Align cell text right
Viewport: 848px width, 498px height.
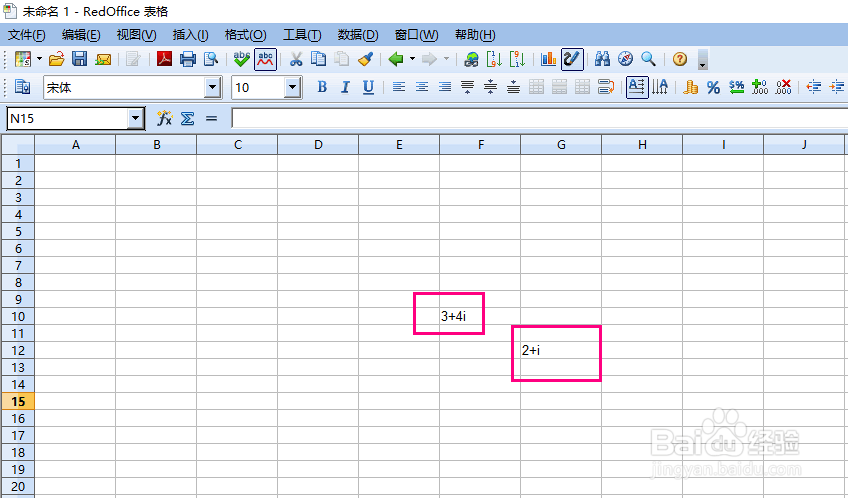(x=445, y=87)
